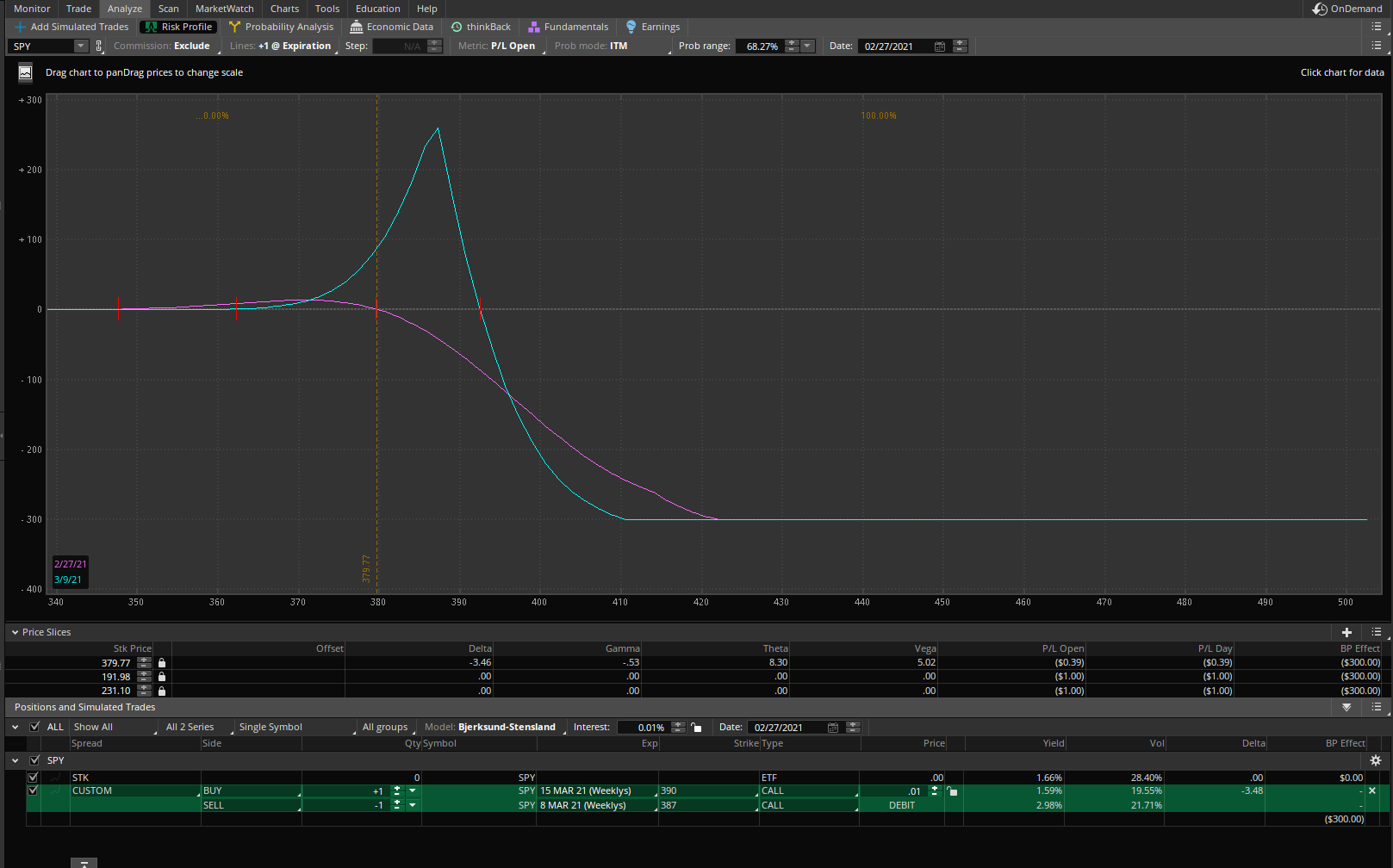Open the Monitor main tab
Image resolution: width=1393 pixels, height=868 pixels.
pyautogui.click(x=32, y=9)
